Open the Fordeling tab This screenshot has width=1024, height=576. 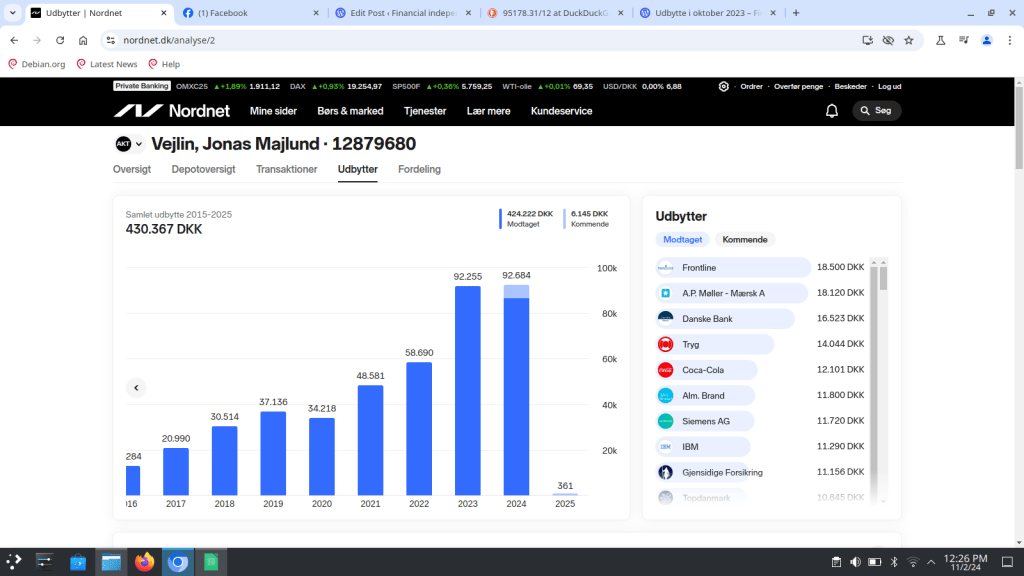[419, 169]
